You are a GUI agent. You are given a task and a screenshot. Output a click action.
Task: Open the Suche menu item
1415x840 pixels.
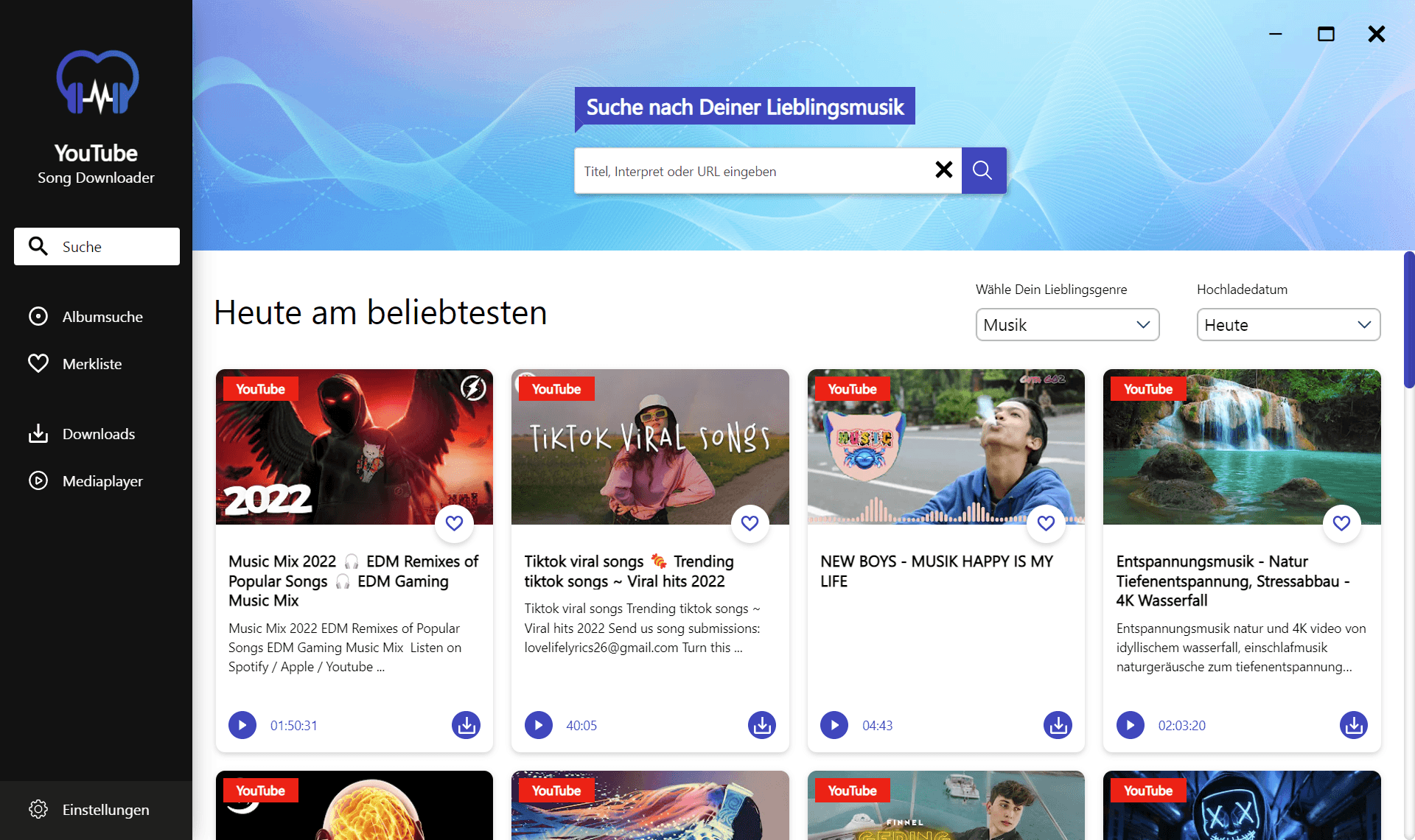[97, 246]
